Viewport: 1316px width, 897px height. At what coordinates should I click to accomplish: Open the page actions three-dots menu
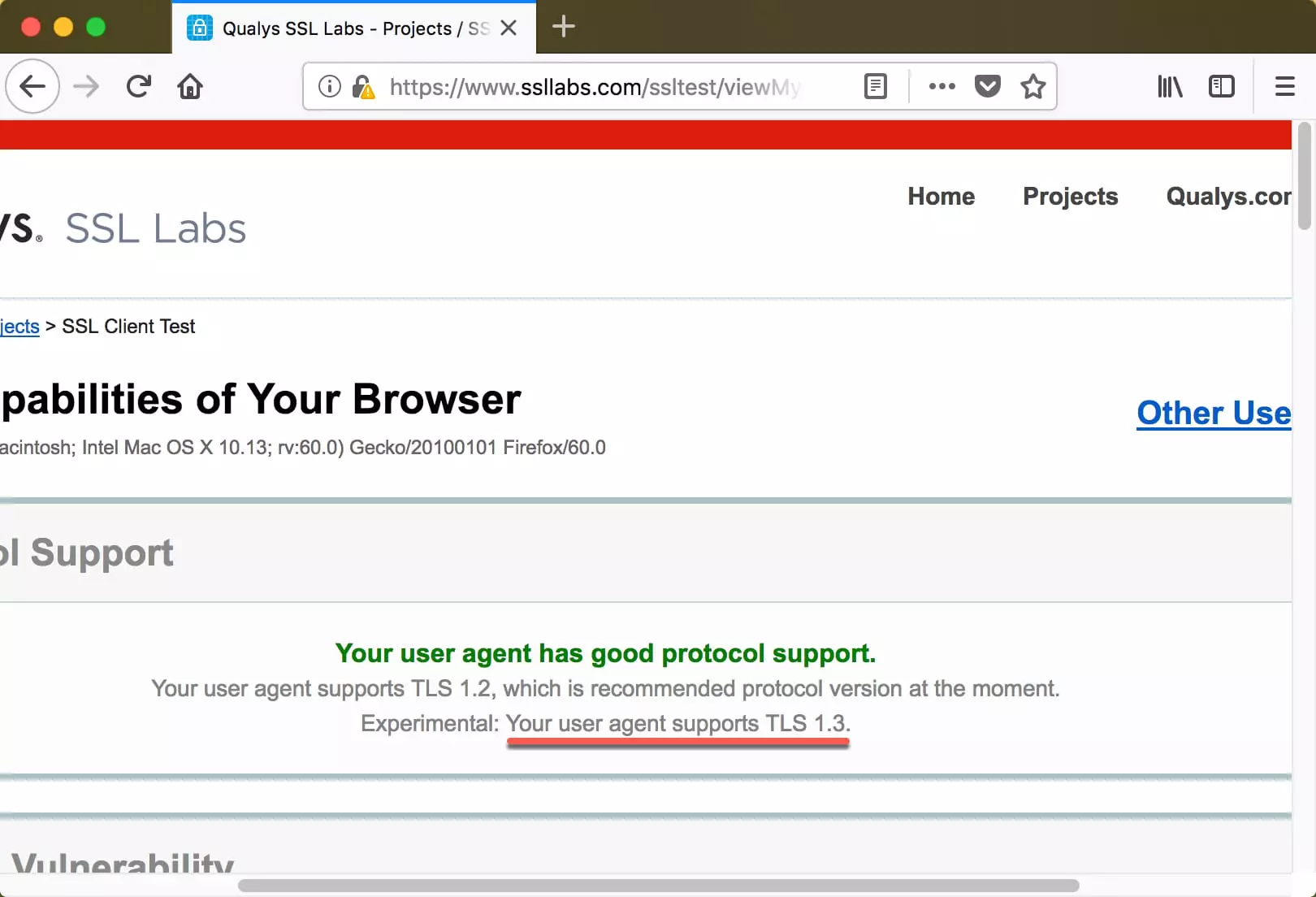click(x=942, y=86)
